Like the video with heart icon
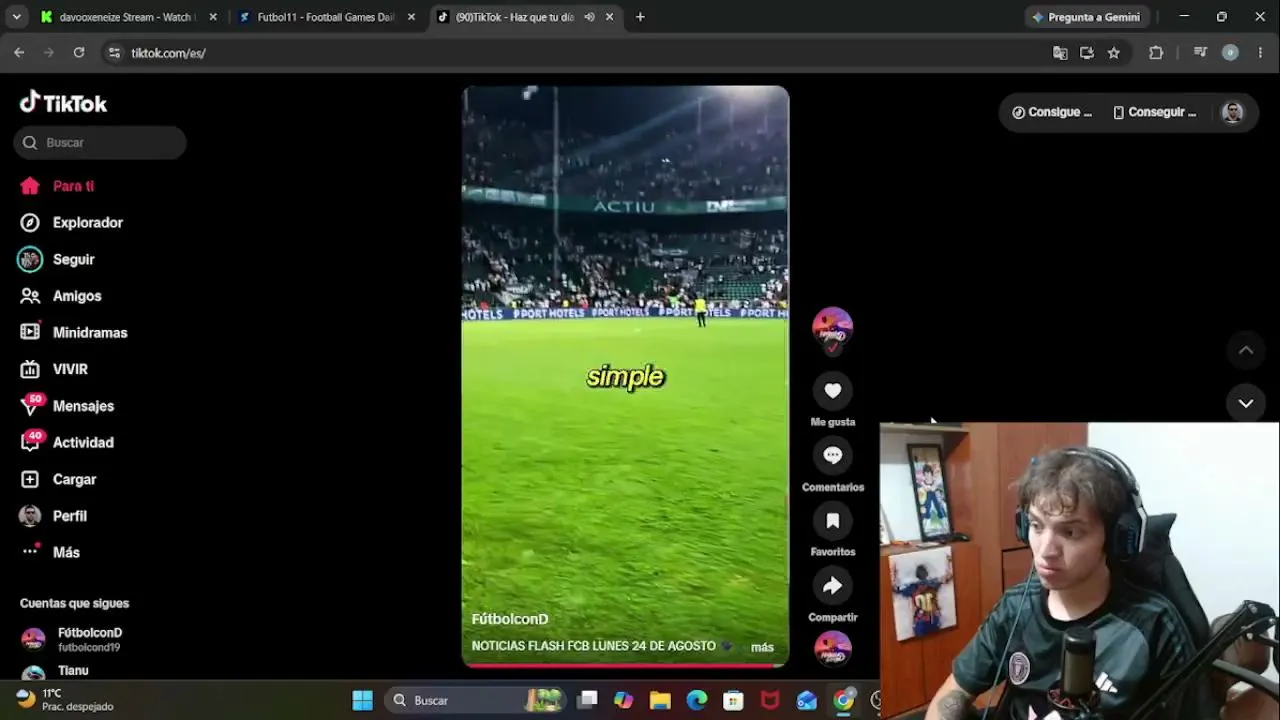 832,391
